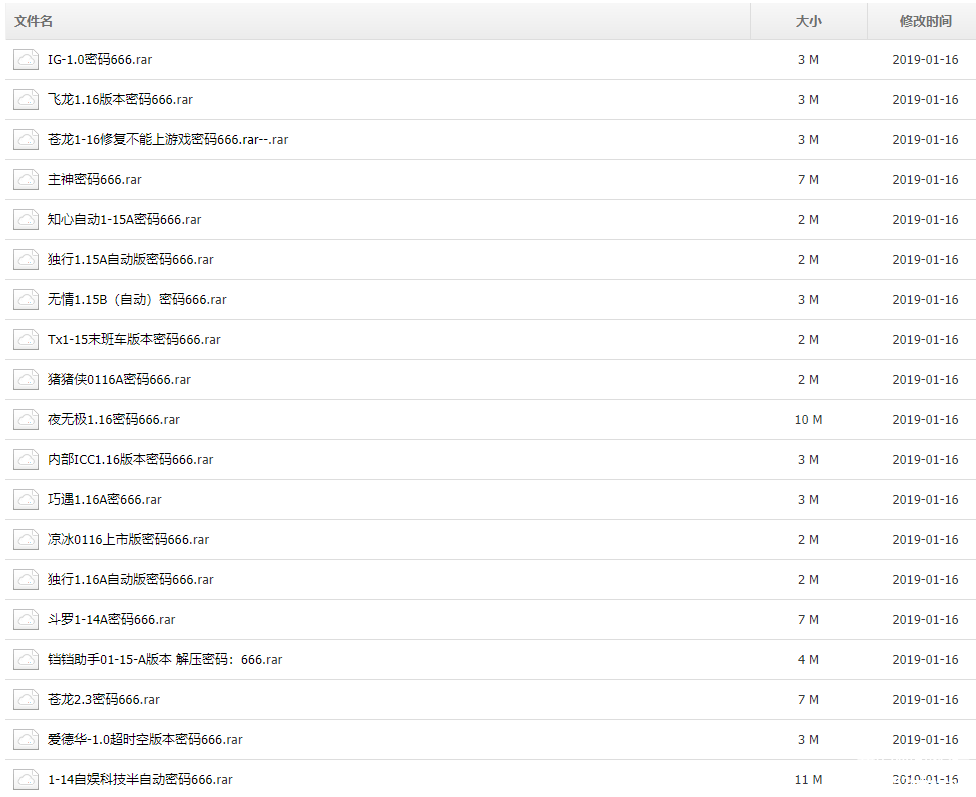Click cloud icon beside 独行1.16A自动版密码666.rar
The width and height of the screenshot is (976, 797).
(x=26, y=580)
